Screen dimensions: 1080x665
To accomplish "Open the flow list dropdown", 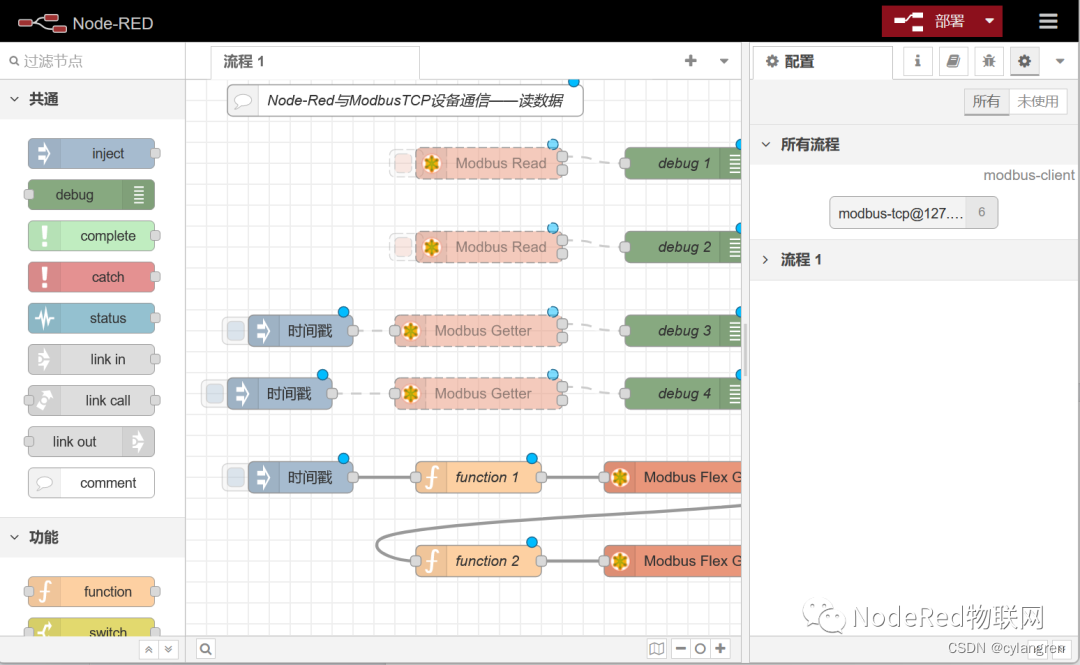I will tap(724, 61).
